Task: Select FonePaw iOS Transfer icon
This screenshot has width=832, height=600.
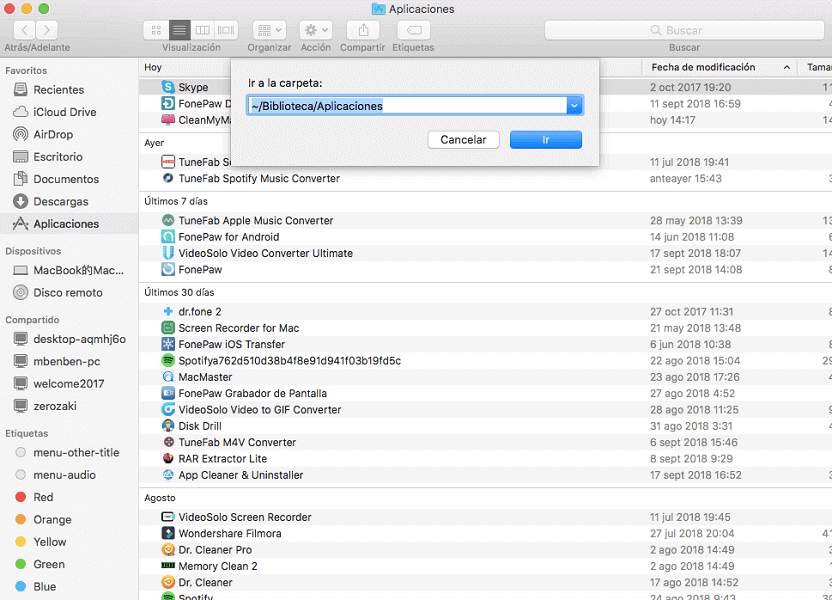Action: (x=168, y=344)
